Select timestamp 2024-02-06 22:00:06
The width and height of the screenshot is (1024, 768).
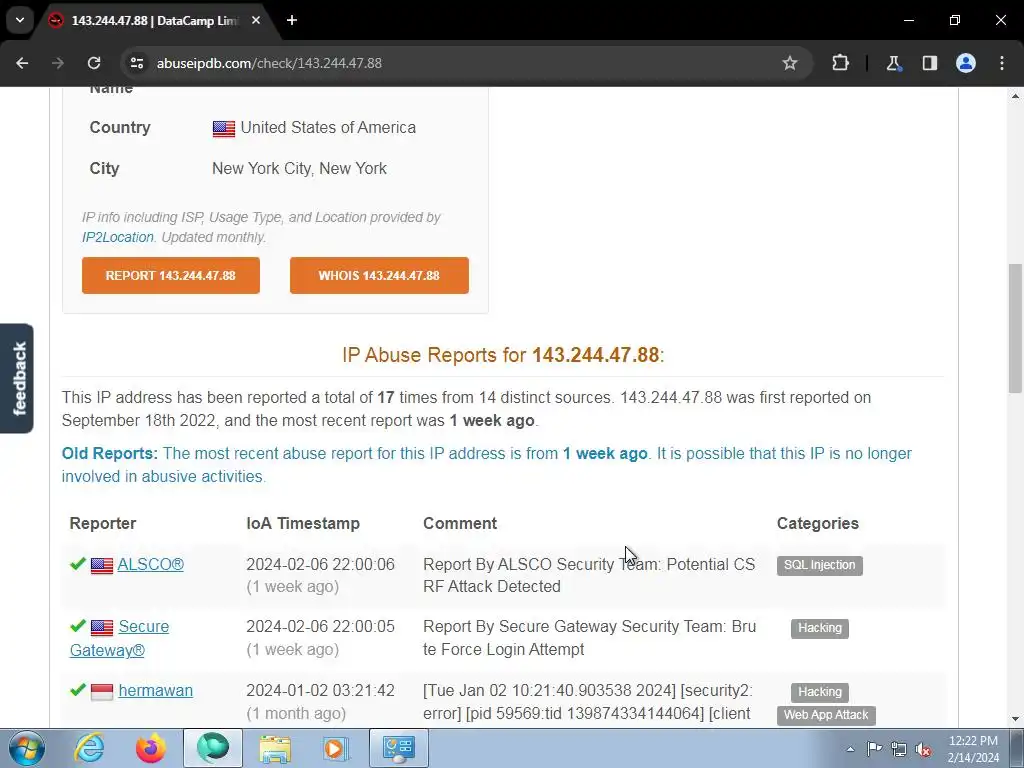[320, 564]
